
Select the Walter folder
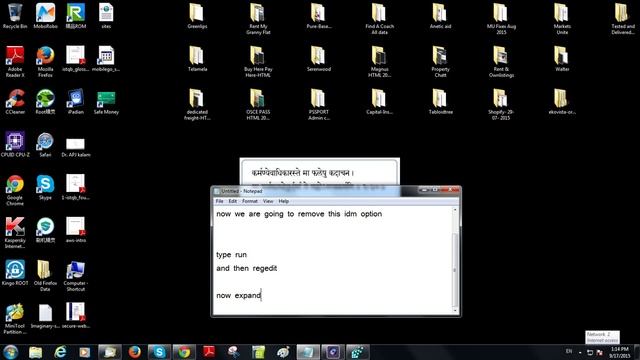coord(562,59)
